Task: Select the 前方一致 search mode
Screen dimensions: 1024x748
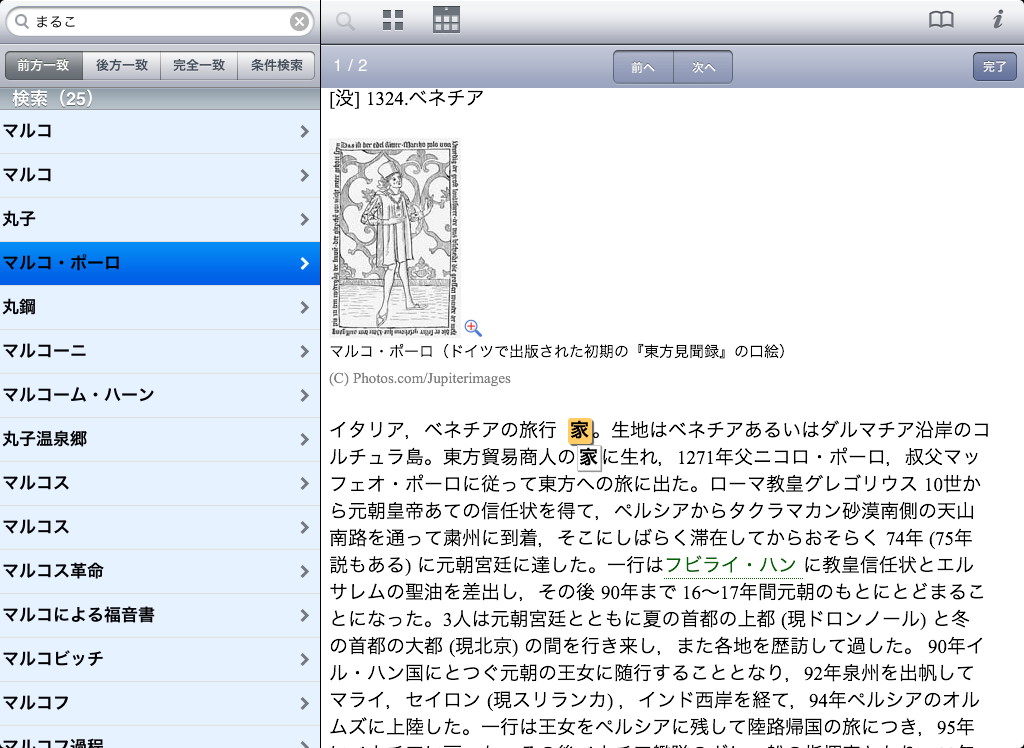Action: 43,66
